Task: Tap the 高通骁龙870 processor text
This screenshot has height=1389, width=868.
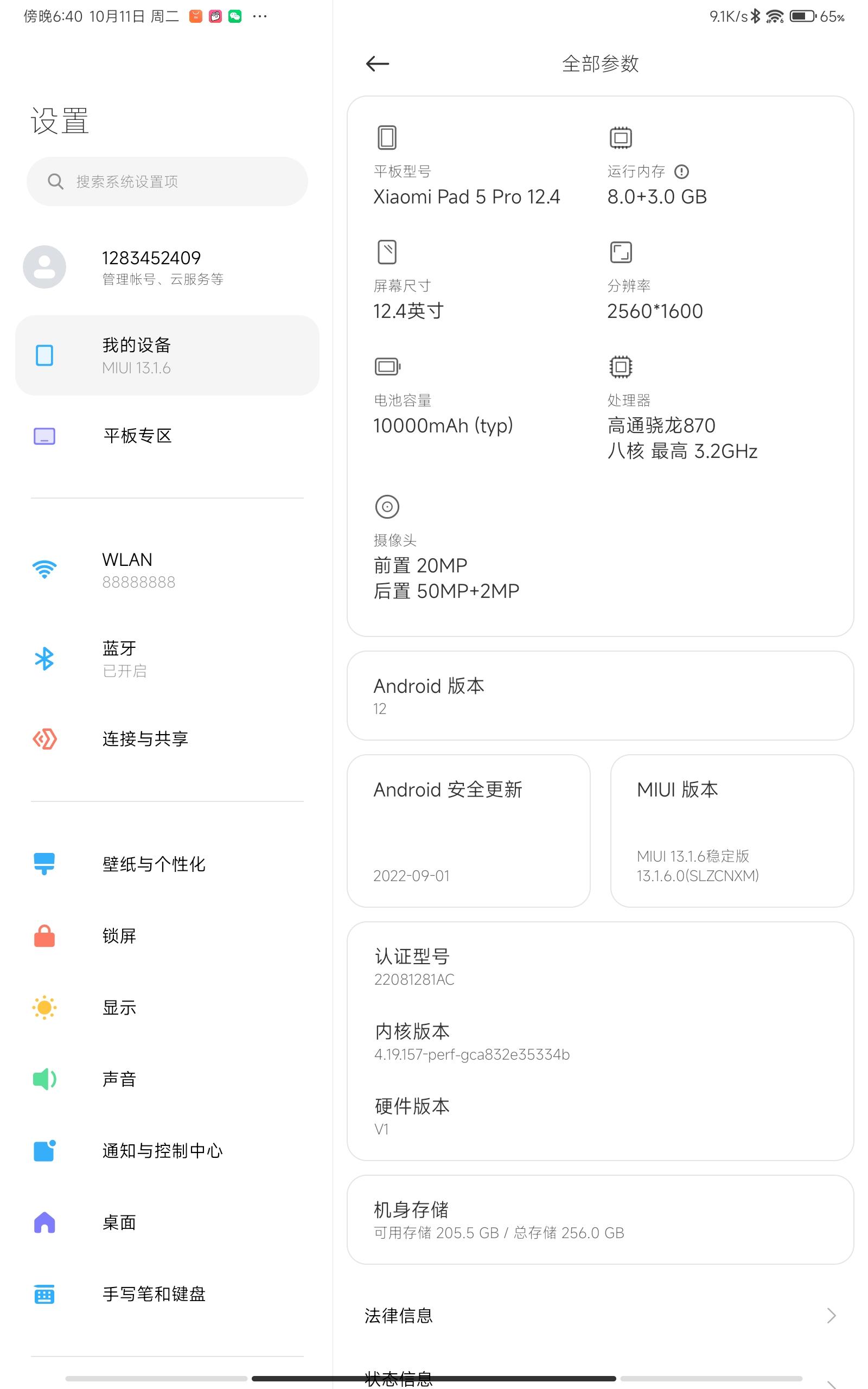Action: click(x=661, y=425)
